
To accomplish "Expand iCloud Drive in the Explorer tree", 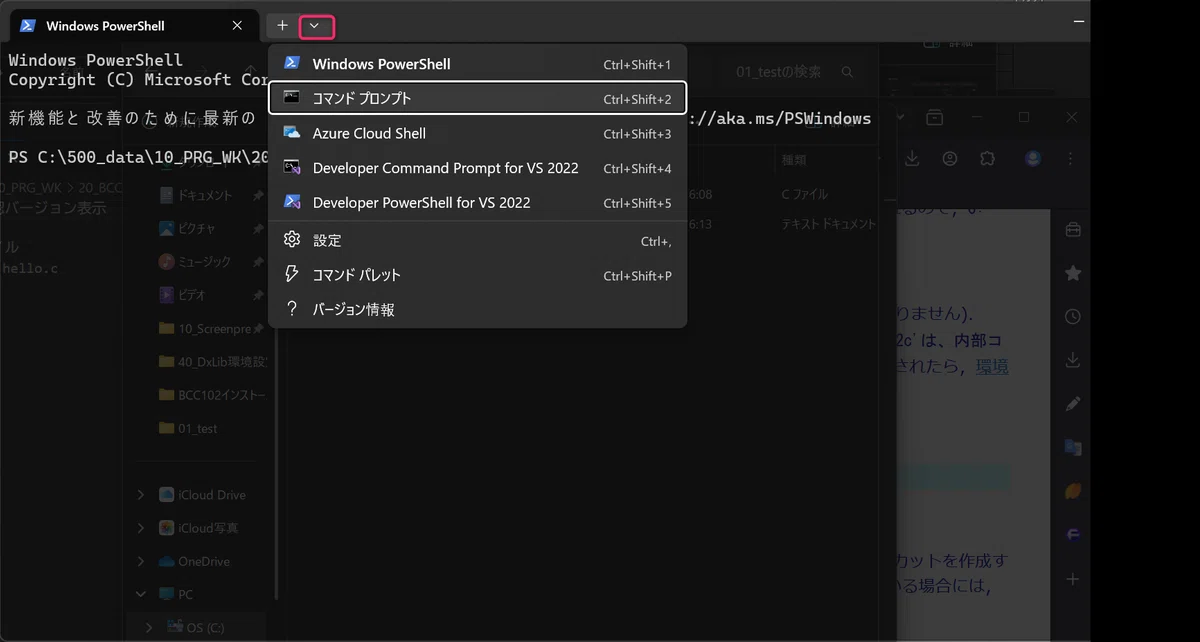I will [140, 495].
